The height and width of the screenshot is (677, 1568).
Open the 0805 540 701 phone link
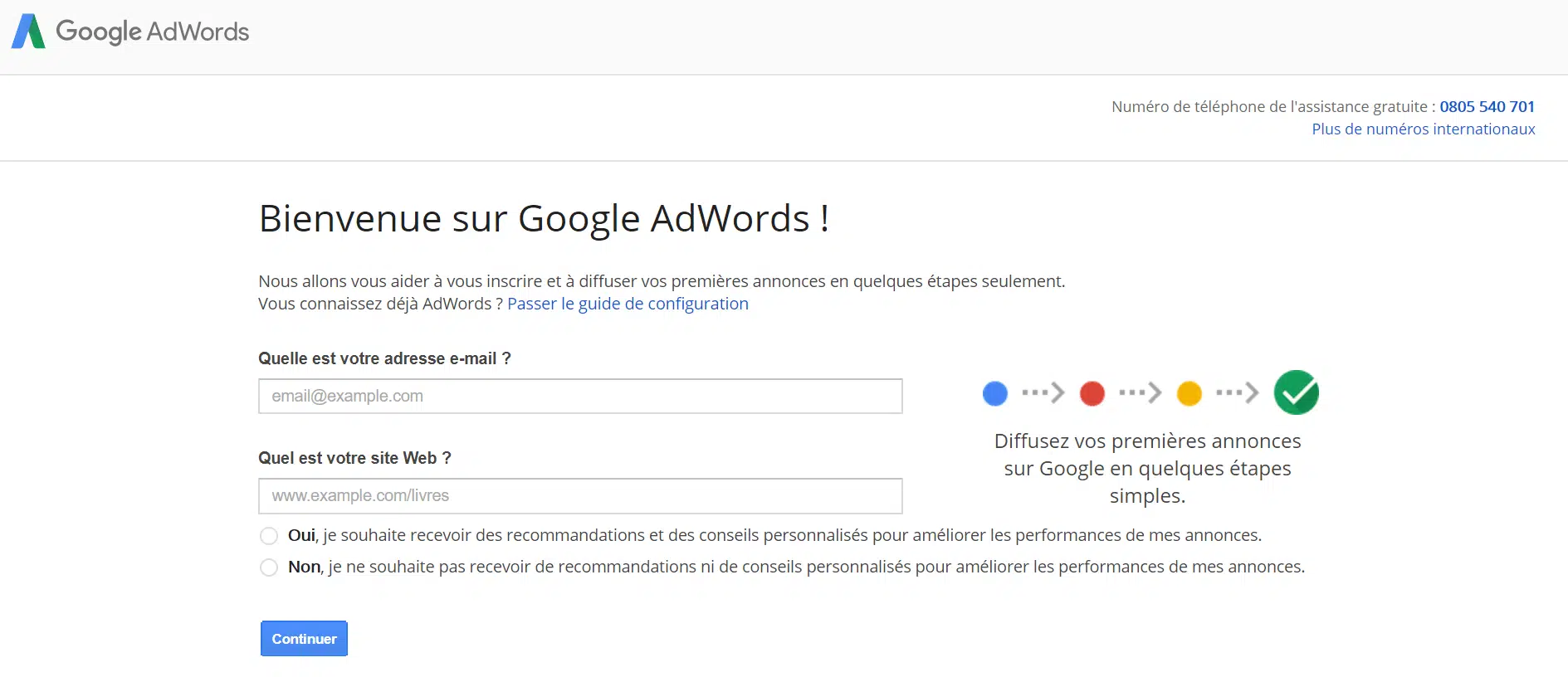(x=1487, y=107)
